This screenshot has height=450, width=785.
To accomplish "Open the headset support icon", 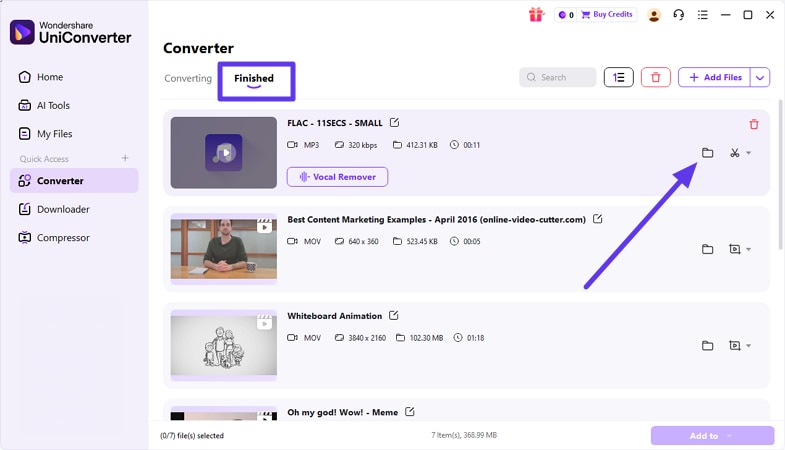I will 678,15.
